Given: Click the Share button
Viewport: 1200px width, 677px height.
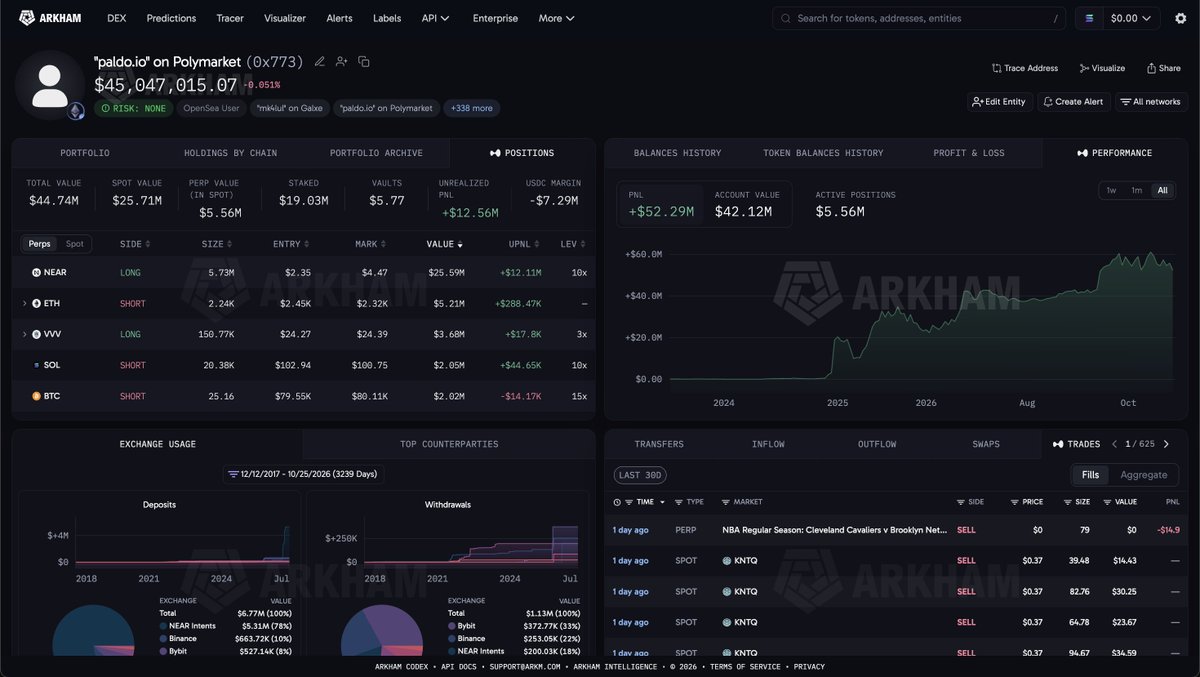Looking at the screenshot, I should 1163,68.
